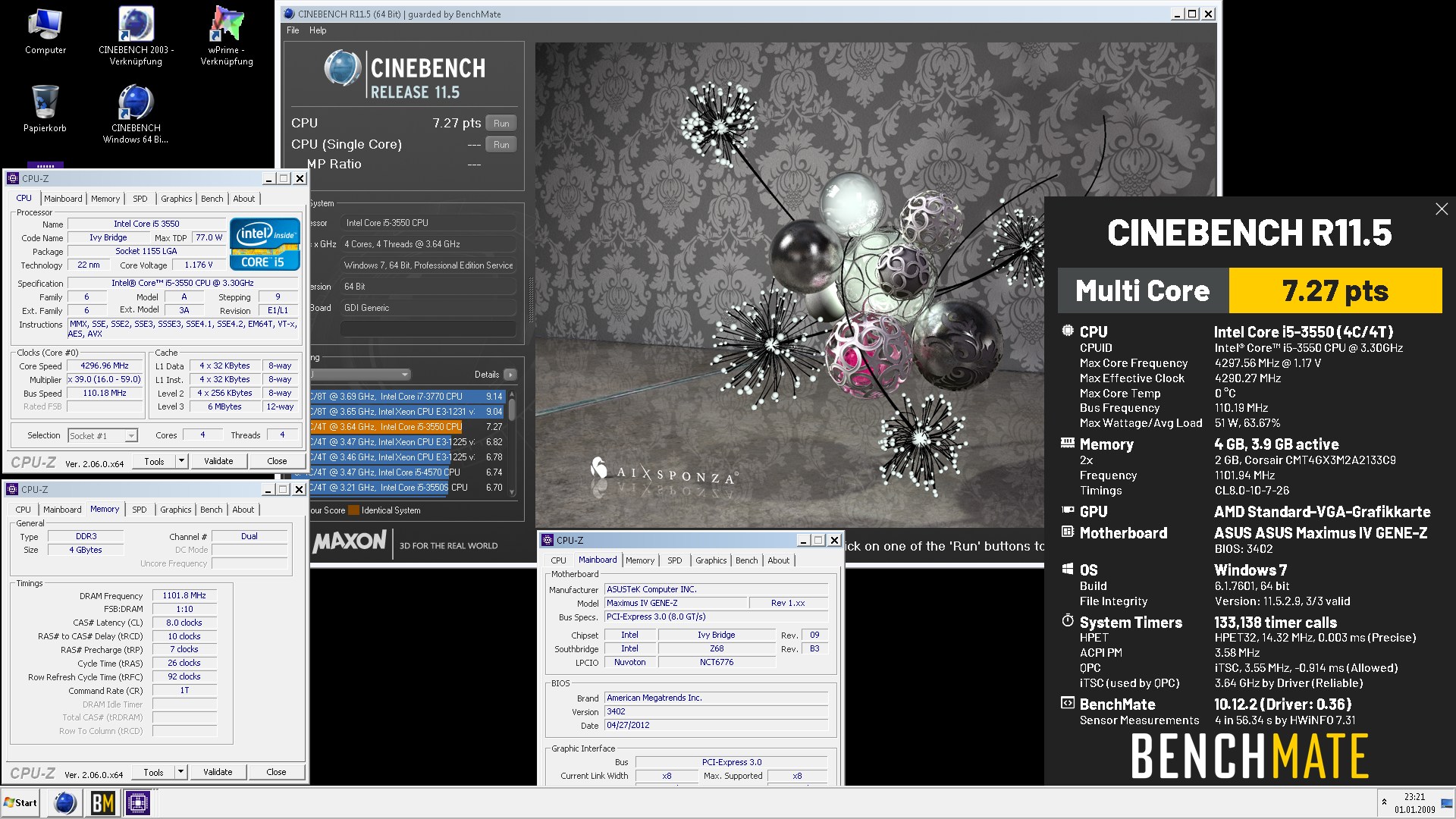Image resolution: width=1456 pixels, height=819 pixels.
Task: Click the Cinebench info text field below Board
Action: (x=428, y=329)
